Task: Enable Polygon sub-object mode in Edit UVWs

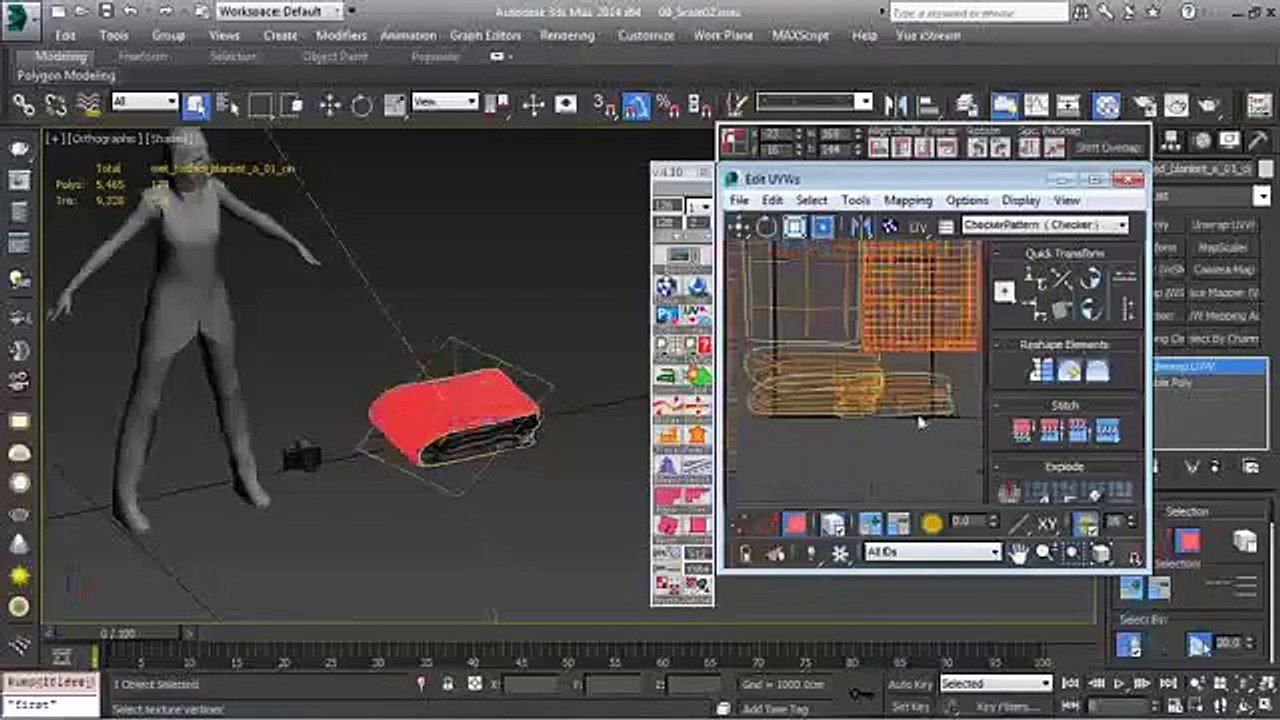Action: click(x=794, y=523)
